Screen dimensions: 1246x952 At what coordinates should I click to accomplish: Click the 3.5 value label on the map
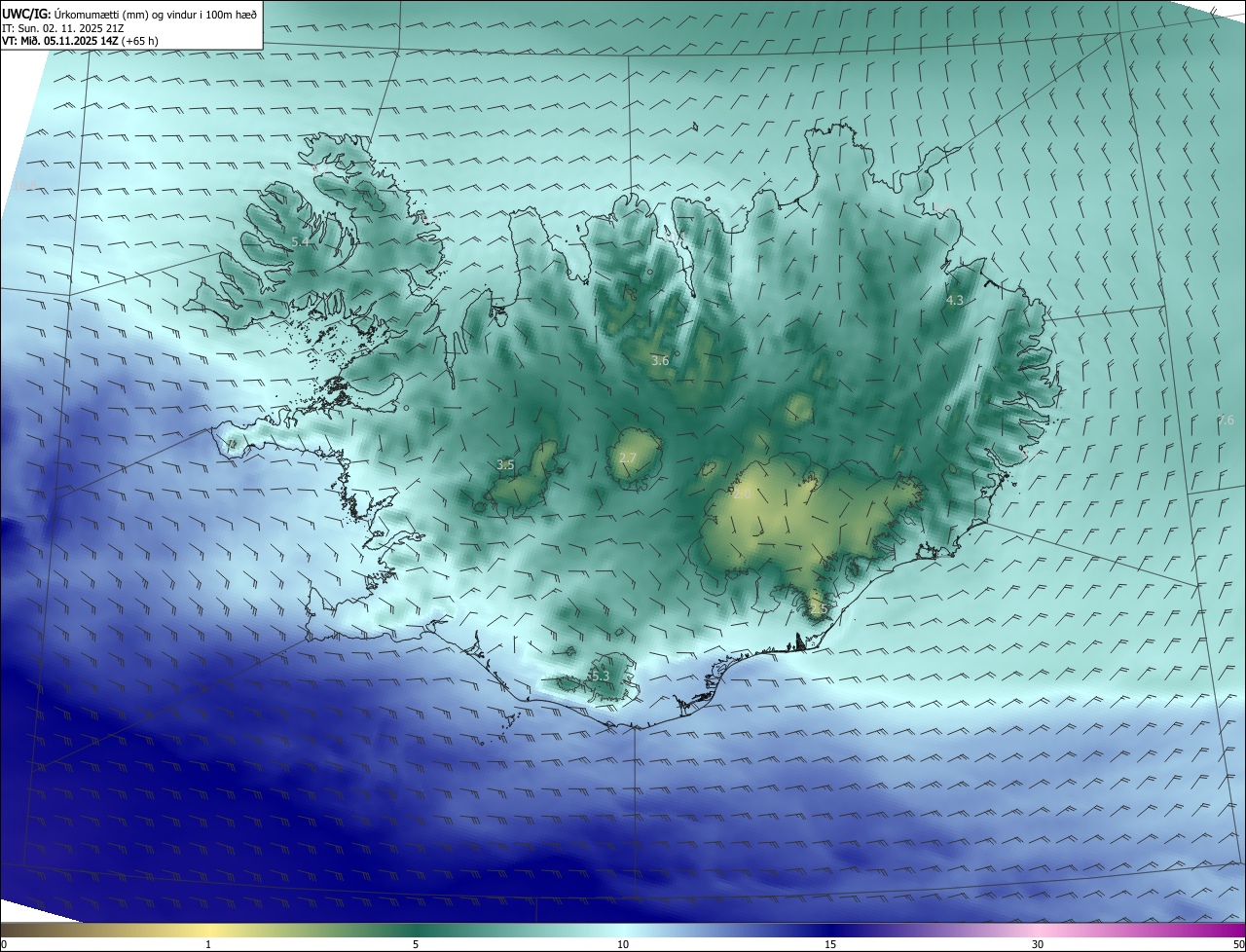point(505,465)
